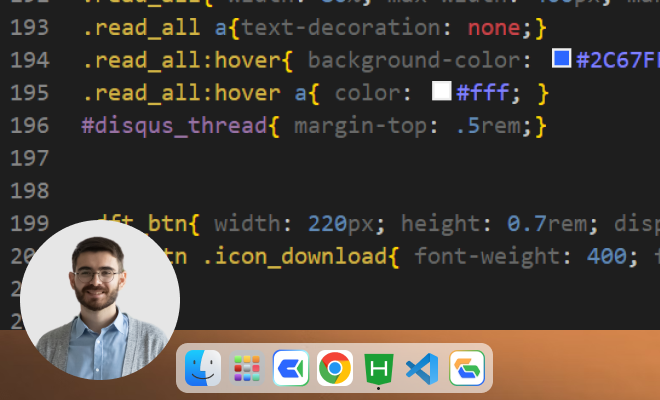Click the blue #2C67F color swatch
This screenshot has height=400, width=660.
tap(561, 60)
